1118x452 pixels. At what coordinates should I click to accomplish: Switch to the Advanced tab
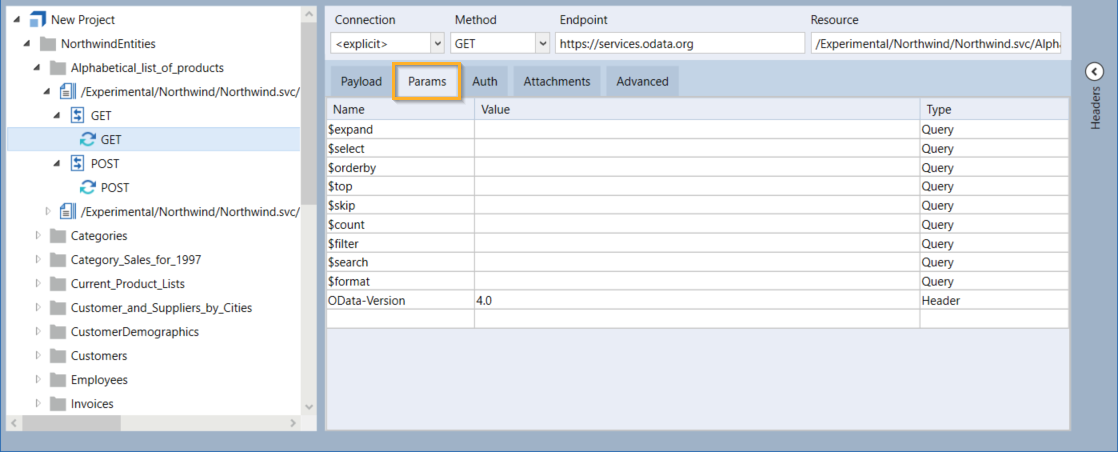tap(642, 82)
